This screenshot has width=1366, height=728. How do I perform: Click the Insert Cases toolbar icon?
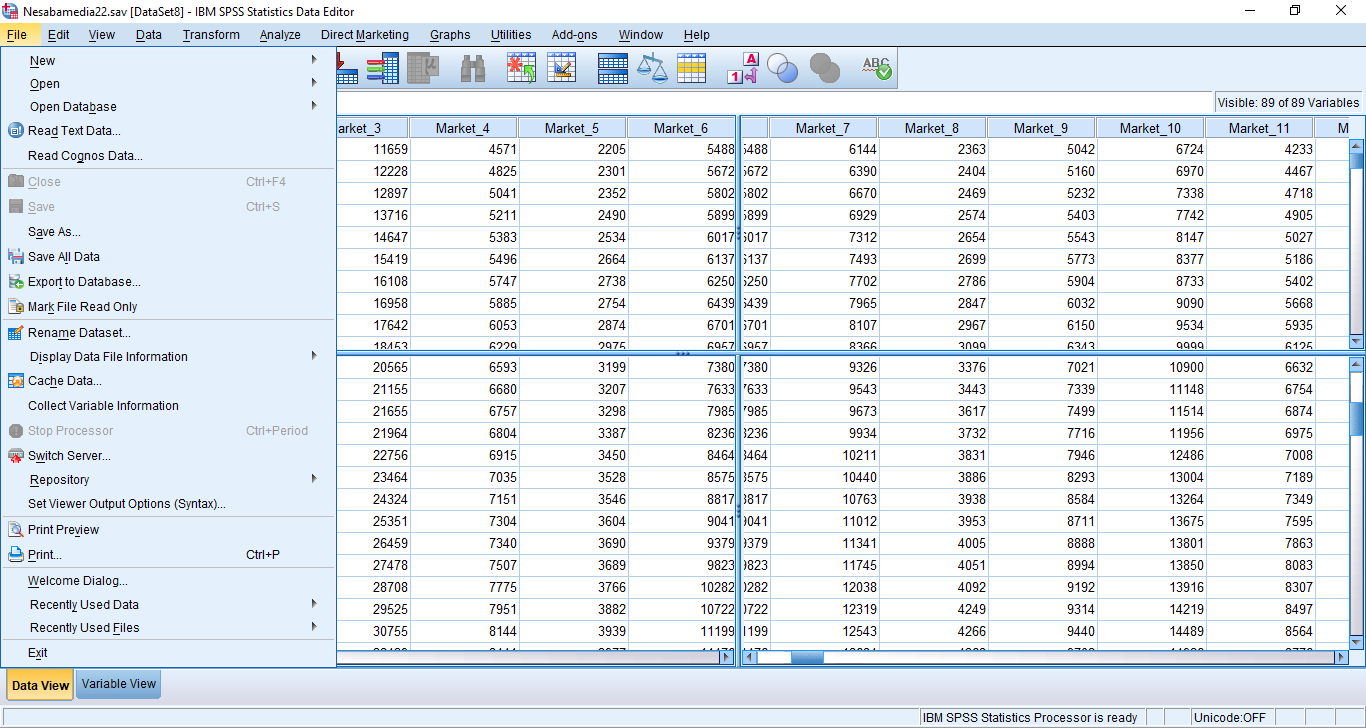coord(521,68)
